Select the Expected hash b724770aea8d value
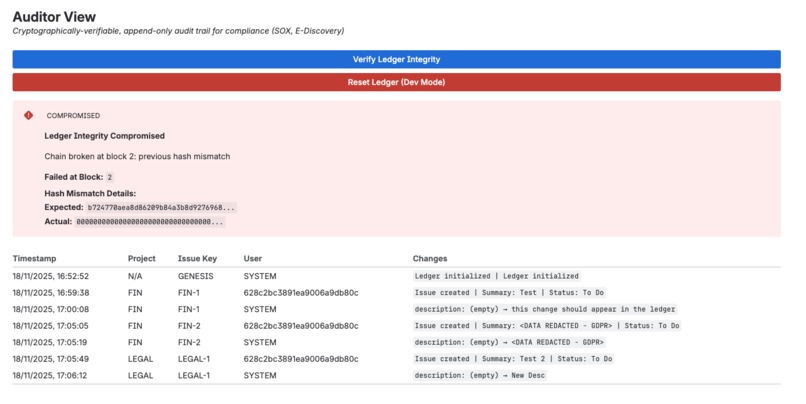This screenshot has height=404, width=806. (161, 208)
